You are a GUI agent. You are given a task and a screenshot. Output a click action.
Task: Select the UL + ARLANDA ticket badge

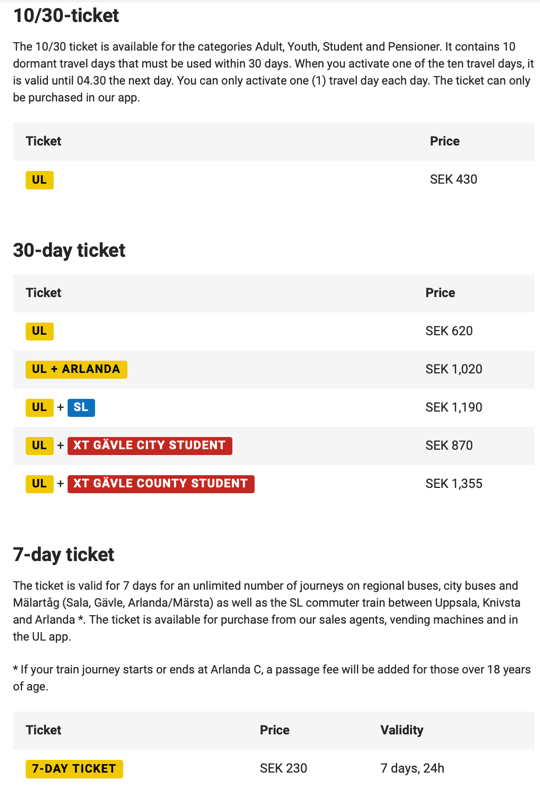pyautogui.click(x=76, y=369)
